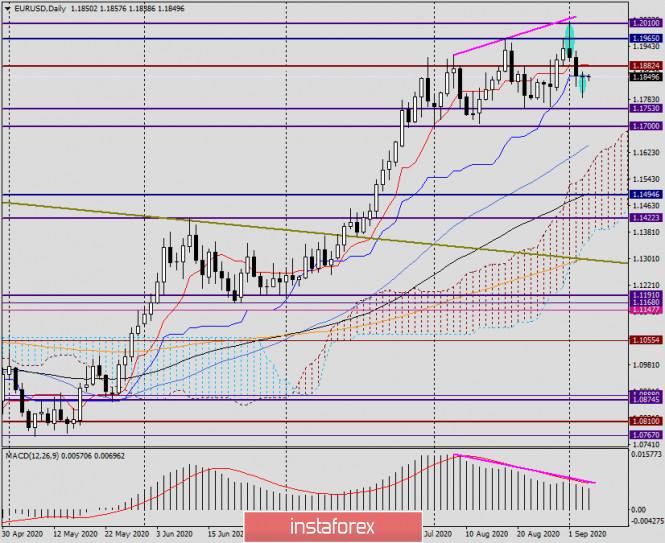Select the 1.08100 level label
Screen dimensions: 665x543
[x=645, y=421]
